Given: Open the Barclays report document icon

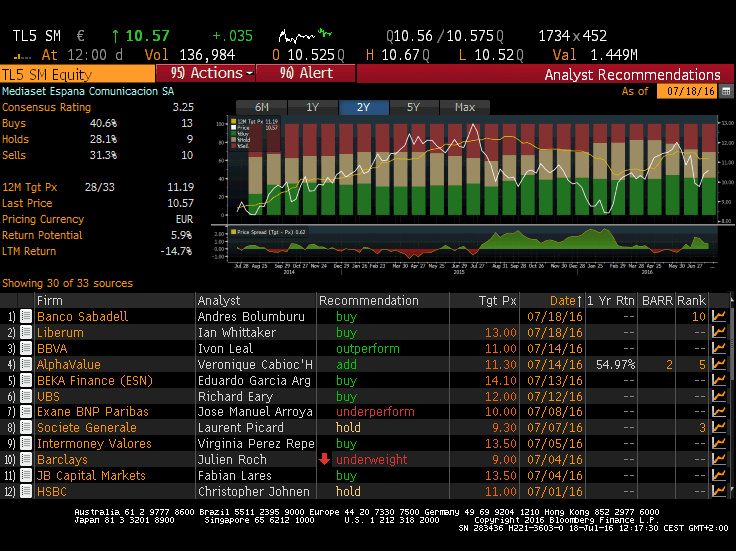Looking at the screenshot, I should (x=26, y=459).
